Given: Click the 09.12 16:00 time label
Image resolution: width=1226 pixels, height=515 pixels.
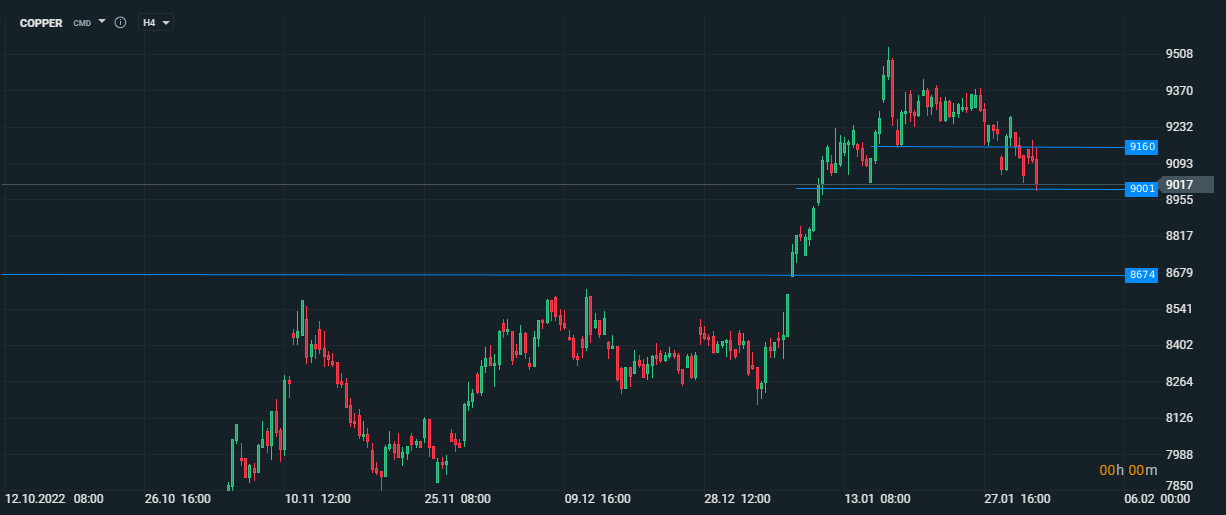Looking at the screenshot, I should [x=597, y=498].
